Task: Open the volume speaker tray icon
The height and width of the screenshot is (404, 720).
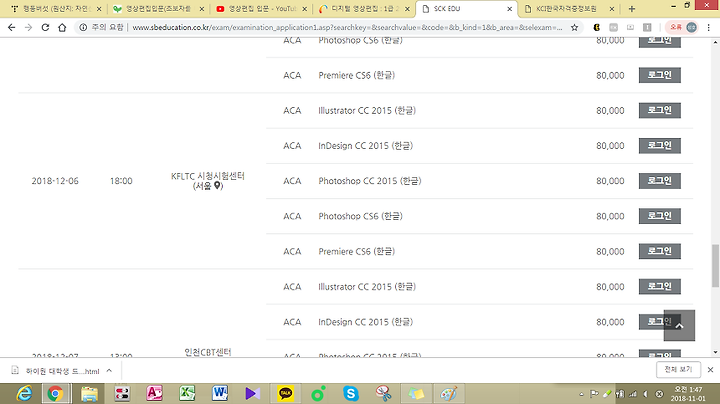Action: point(646,394)
